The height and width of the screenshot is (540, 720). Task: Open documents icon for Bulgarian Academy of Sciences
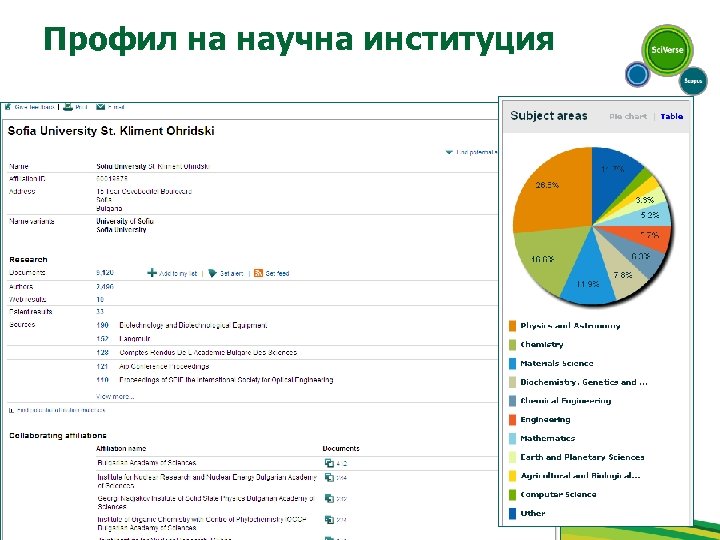click(329, 463)
